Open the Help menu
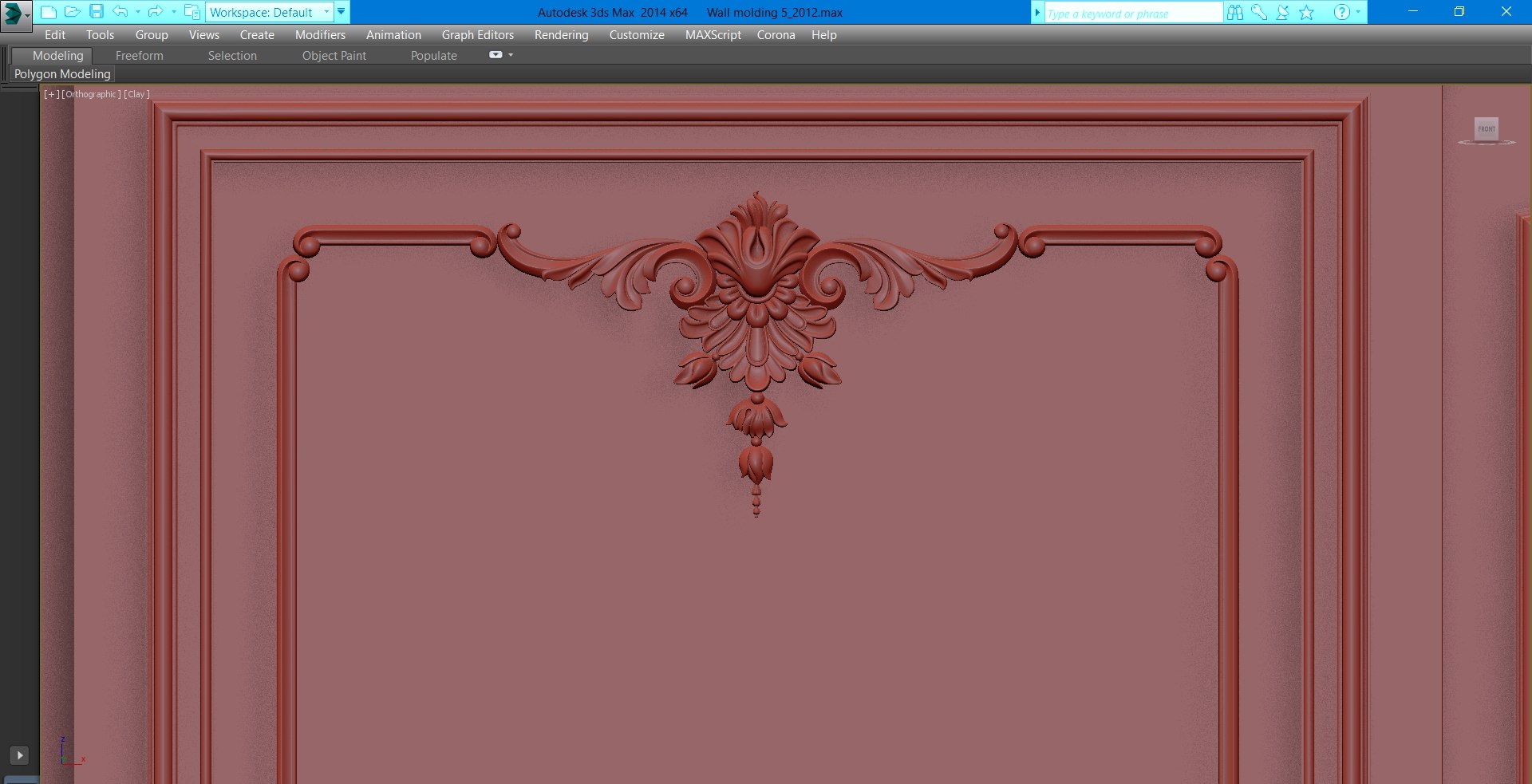The width and height of the screenshot is (1532, 784). [824, 35]
